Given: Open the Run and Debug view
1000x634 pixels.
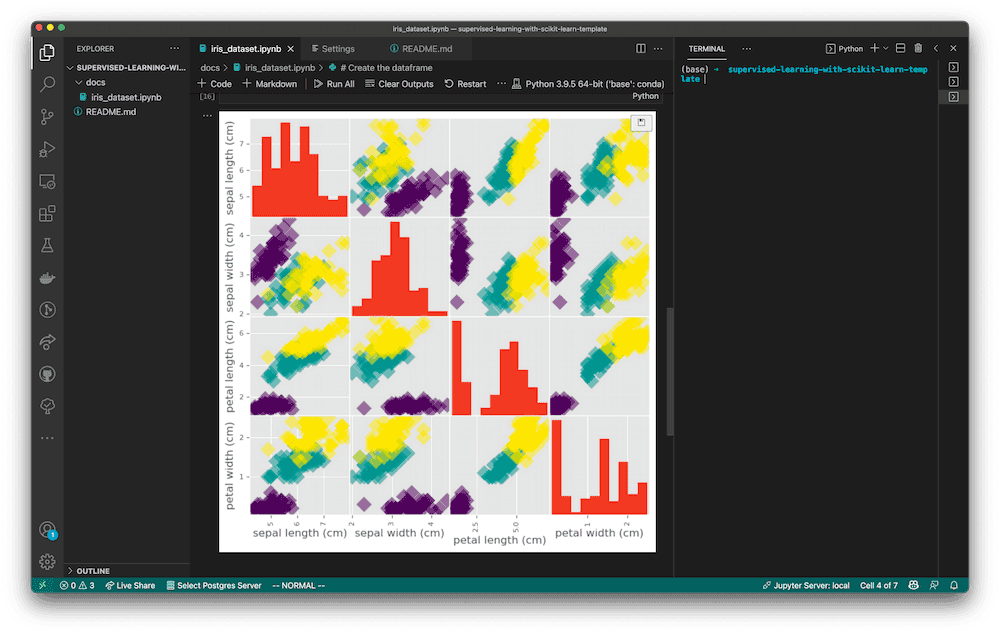Looking at the screenshot, I should coord(47,149).
